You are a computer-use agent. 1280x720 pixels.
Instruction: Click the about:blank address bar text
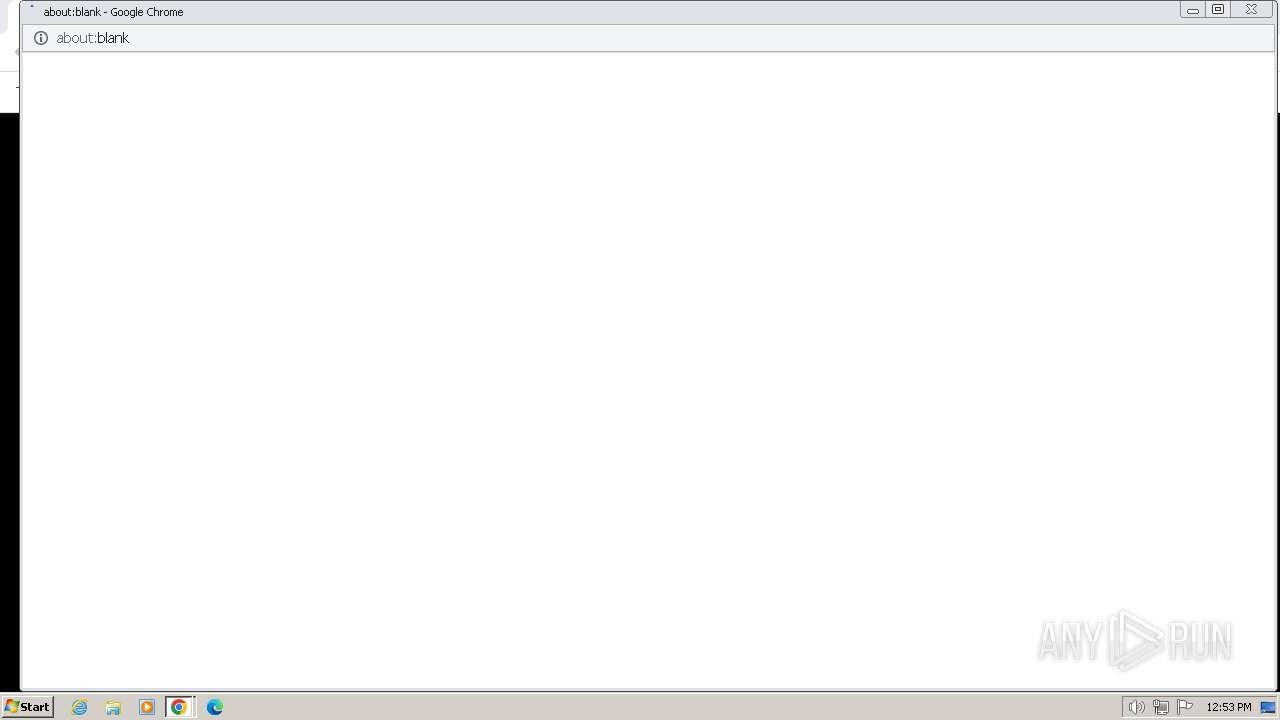[x=93, y=38]
